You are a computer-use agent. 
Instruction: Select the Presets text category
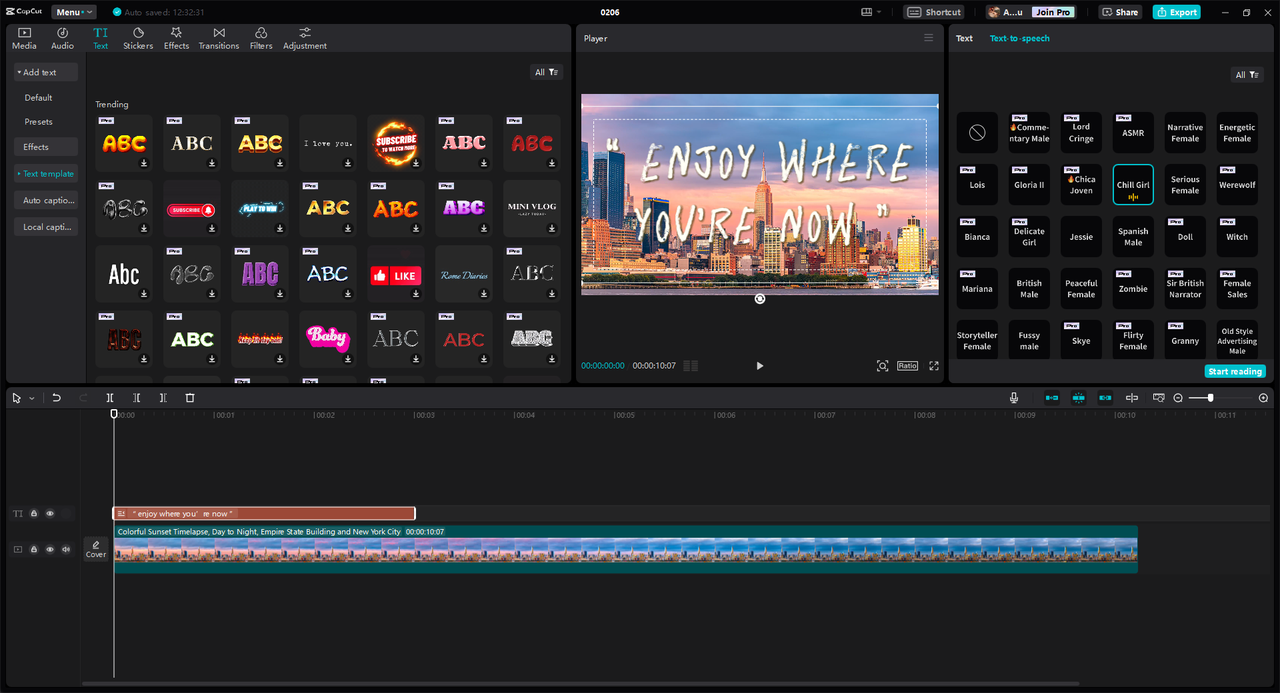[39, 121]
